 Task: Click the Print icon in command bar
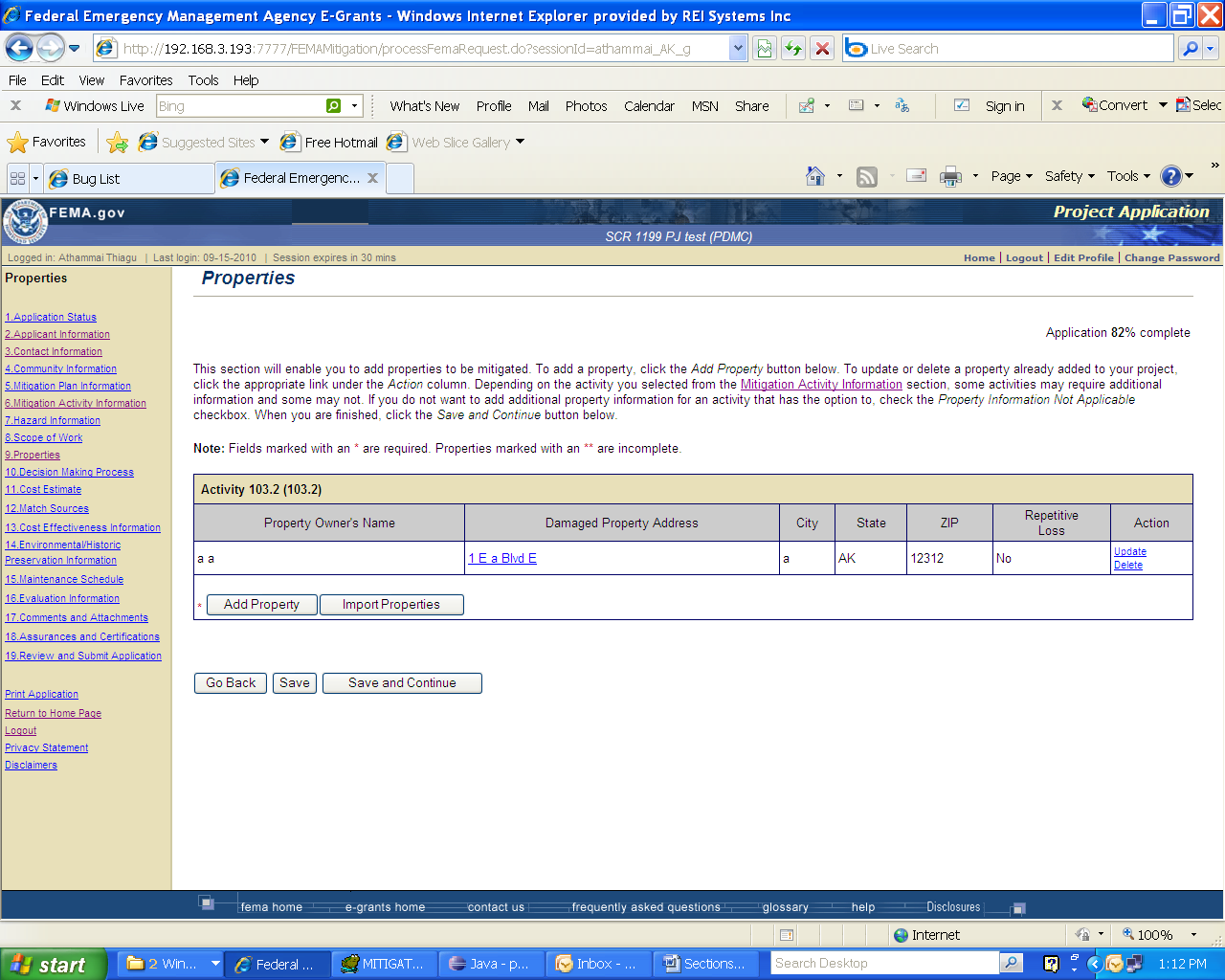tap(950, 176)
